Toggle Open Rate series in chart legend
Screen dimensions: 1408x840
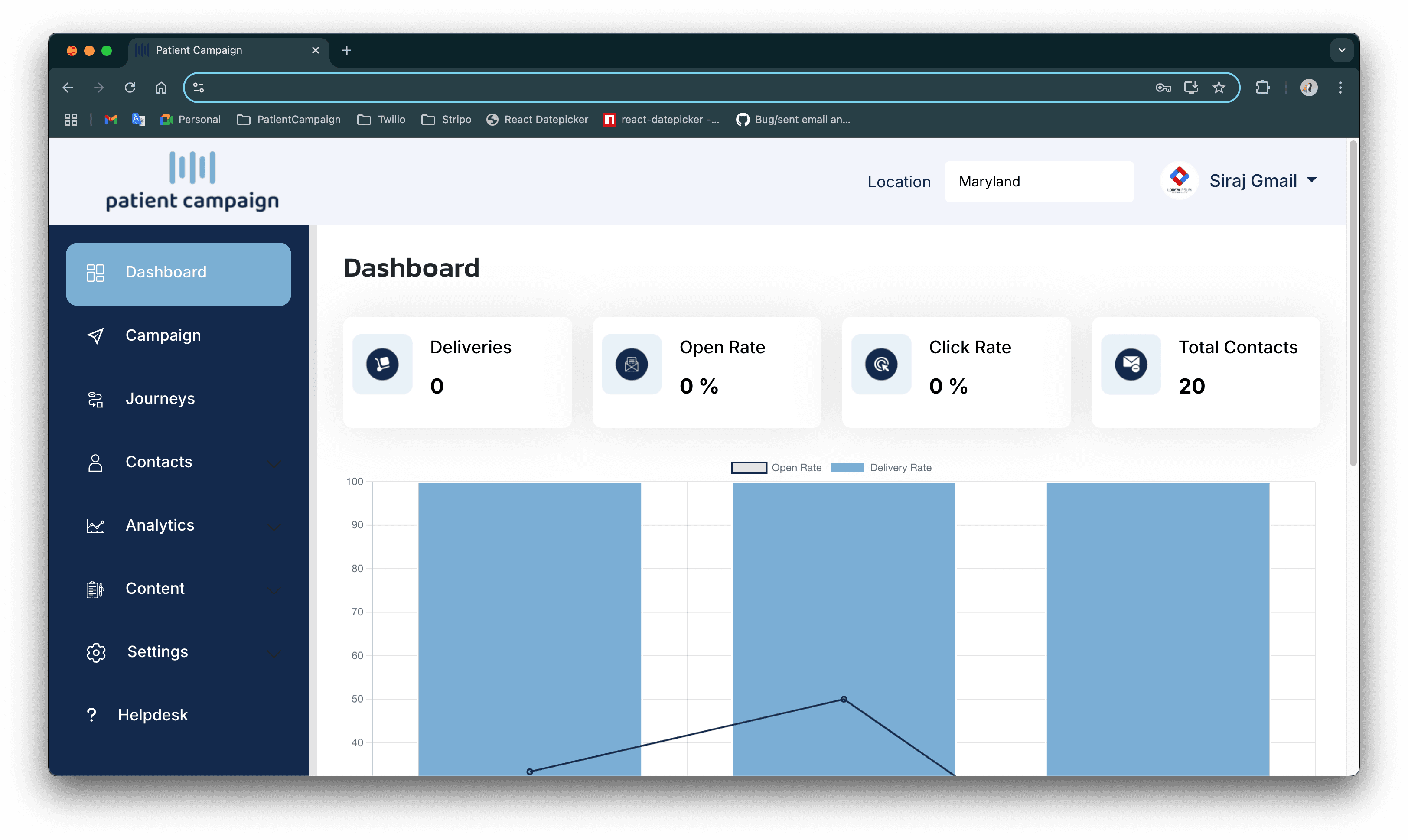click(x=776, y=468)
